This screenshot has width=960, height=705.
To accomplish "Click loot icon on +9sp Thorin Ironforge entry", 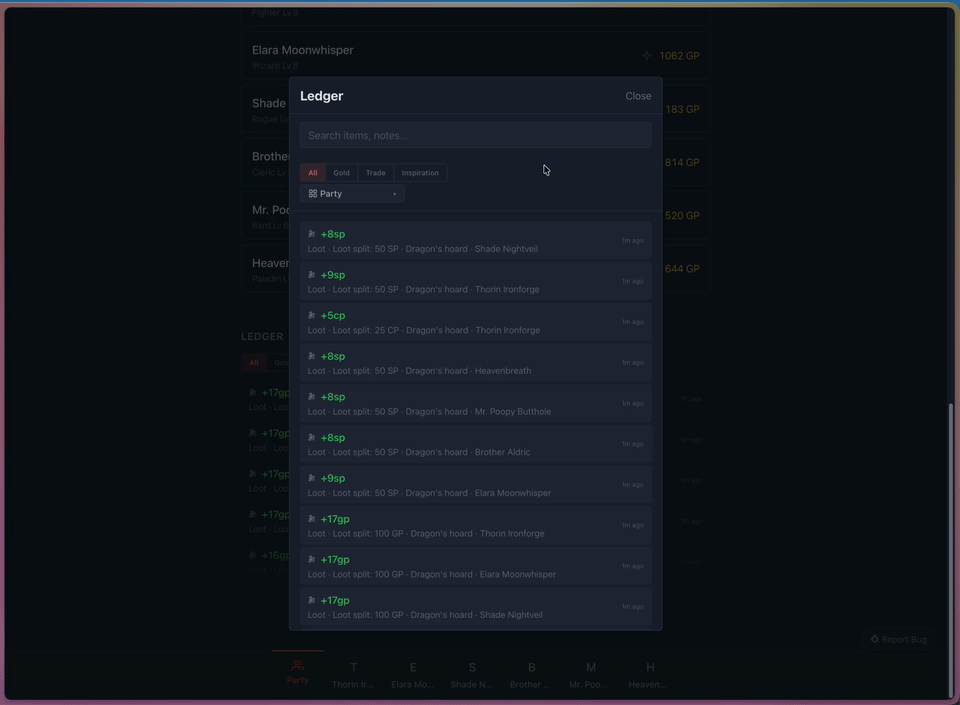I will click(312, 275).
